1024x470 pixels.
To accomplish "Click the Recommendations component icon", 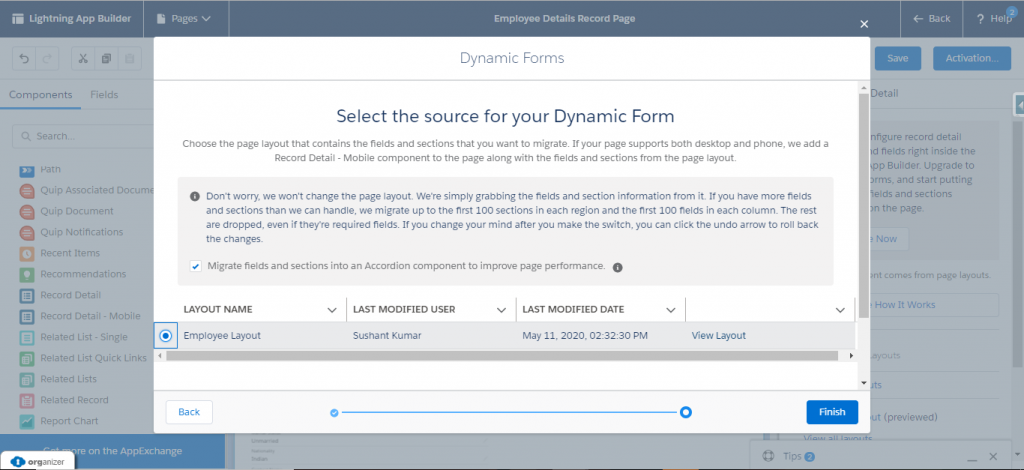I will (x=27, y=274).
